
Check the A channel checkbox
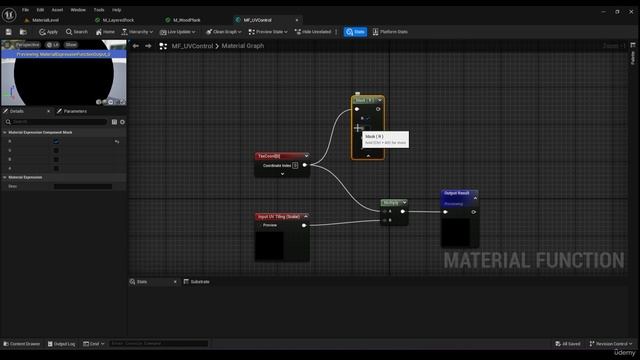click(x=56, y=169)
